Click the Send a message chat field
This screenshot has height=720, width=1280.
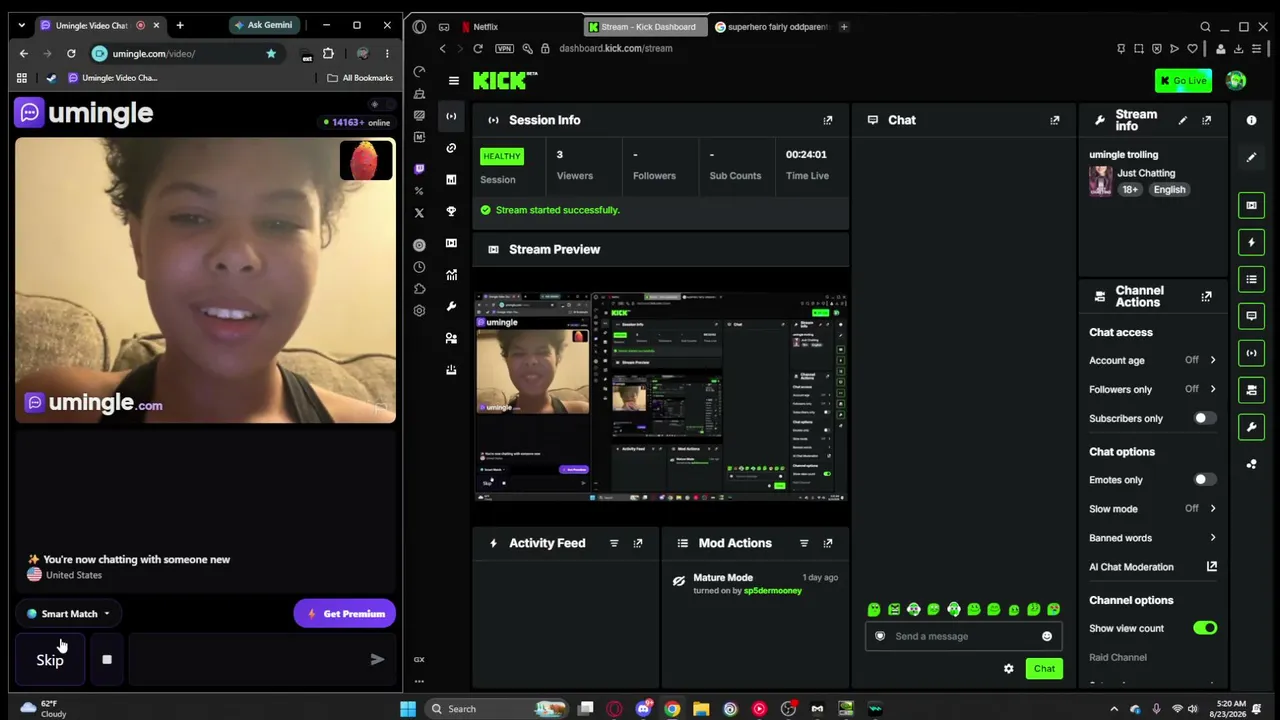tap(965, 636)
